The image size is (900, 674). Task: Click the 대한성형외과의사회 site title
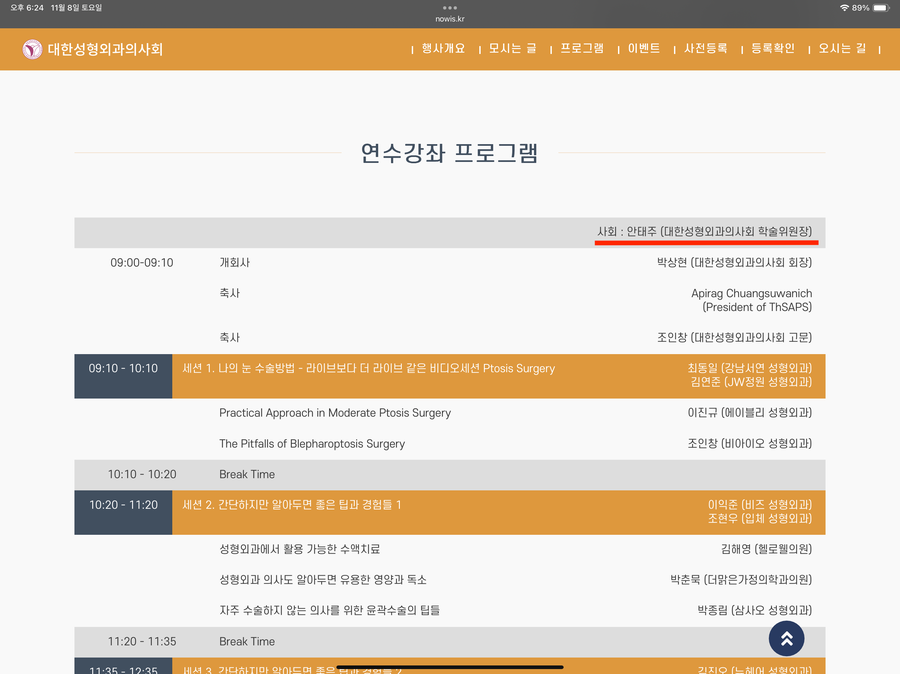click(105, 49)
